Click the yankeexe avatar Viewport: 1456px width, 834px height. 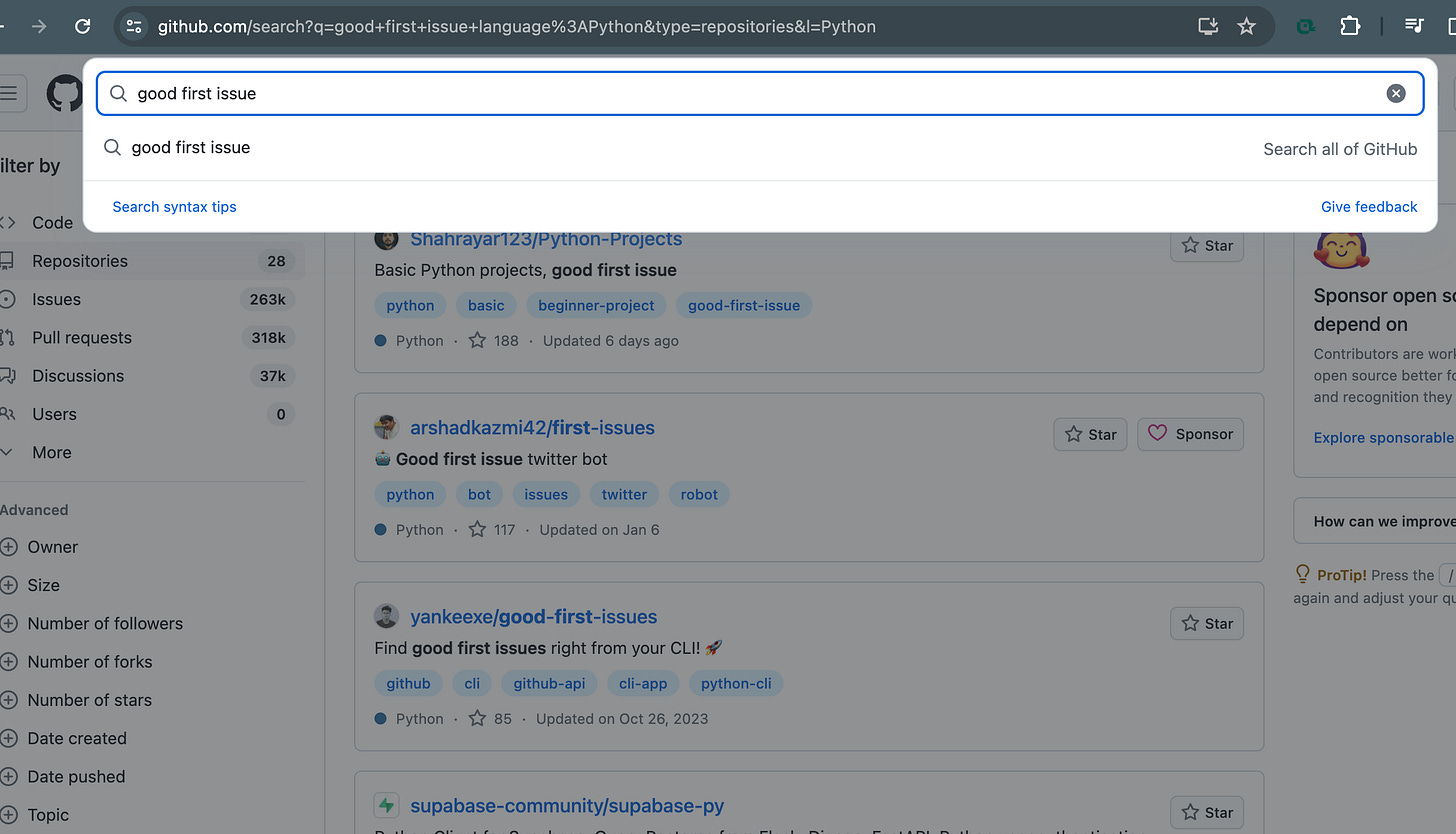coord(386,616)
